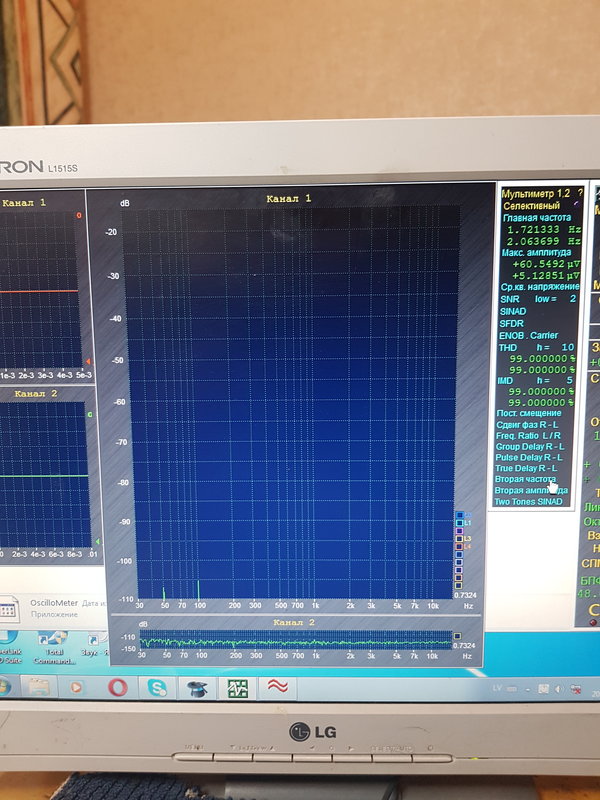The width and height of the screenshot is (600, 800).
Task: Select Главная частота in multimeter list
Action: click(x=537, y=218)
